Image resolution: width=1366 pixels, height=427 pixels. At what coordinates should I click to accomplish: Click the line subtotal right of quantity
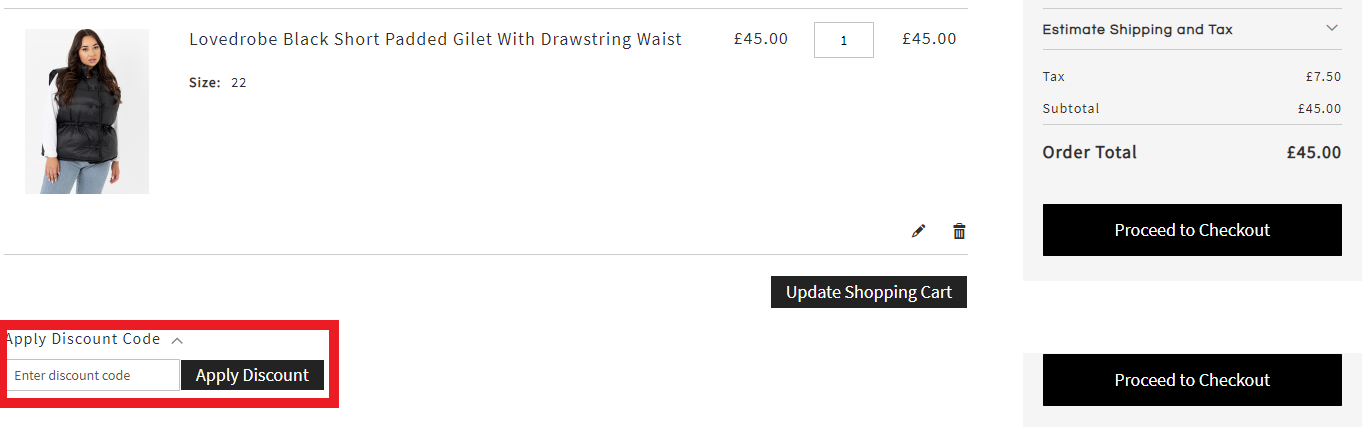coord(929,39)
